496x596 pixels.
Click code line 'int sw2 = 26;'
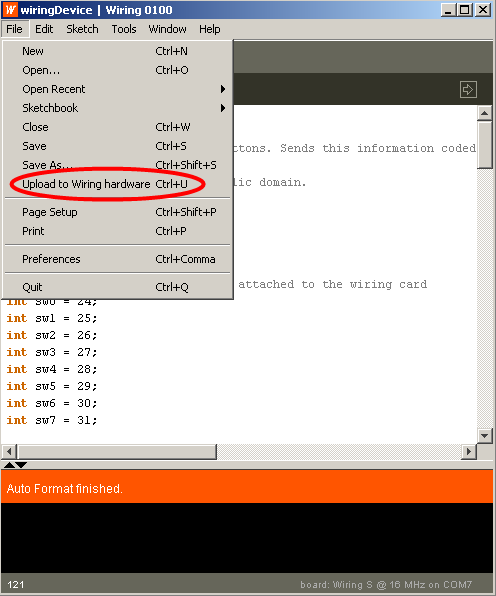[52, 335]
